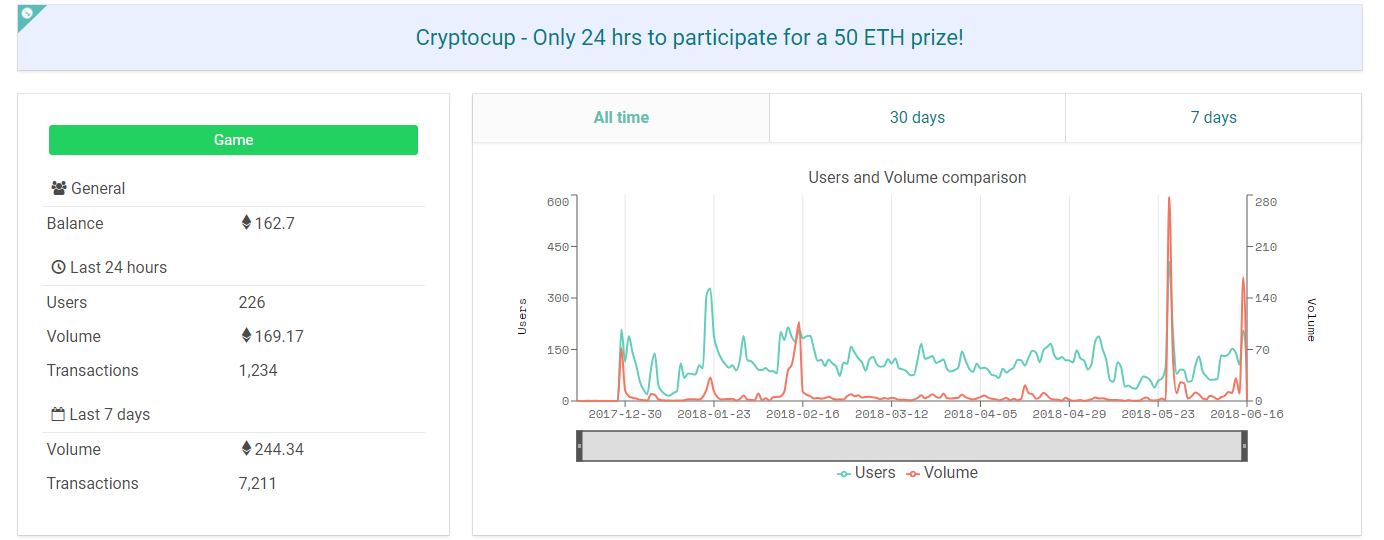The width and height of the screenshot is (1384, 540).
Task: Click the 450 label on Users axis
Action: click(x=558, y=247)
